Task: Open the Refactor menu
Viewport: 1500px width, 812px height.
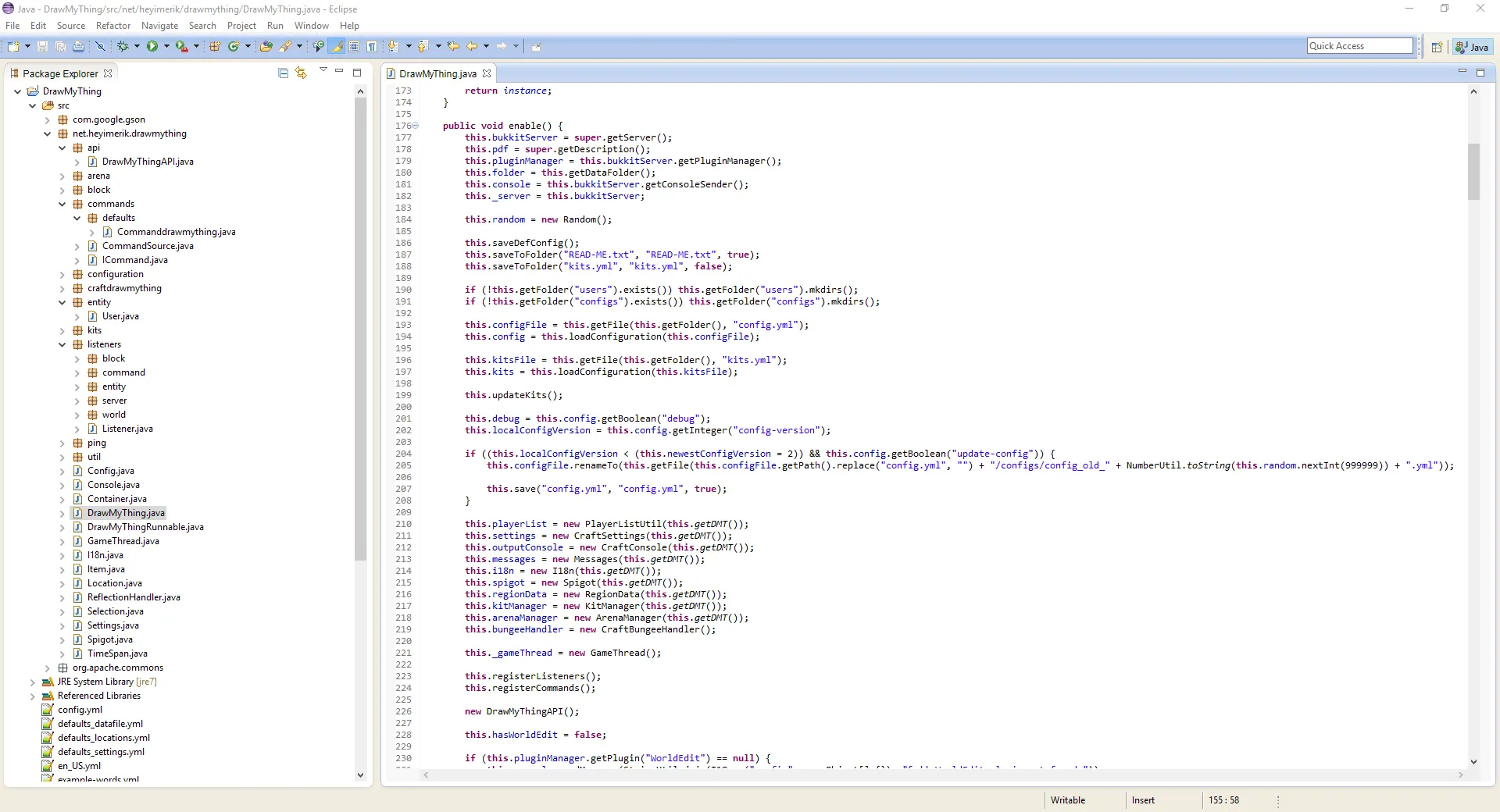Action: [x=113, y=26]
